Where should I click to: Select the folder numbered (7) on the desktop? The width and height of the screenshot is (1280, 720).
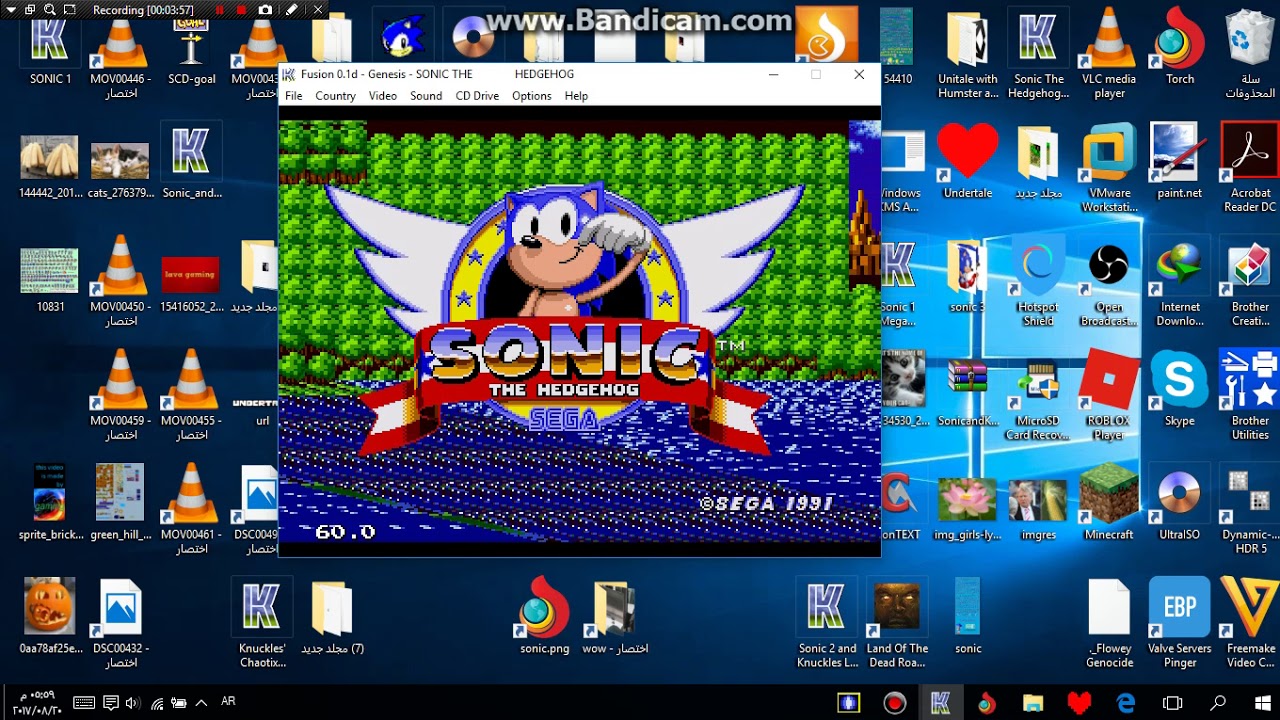tap(332, 618)
